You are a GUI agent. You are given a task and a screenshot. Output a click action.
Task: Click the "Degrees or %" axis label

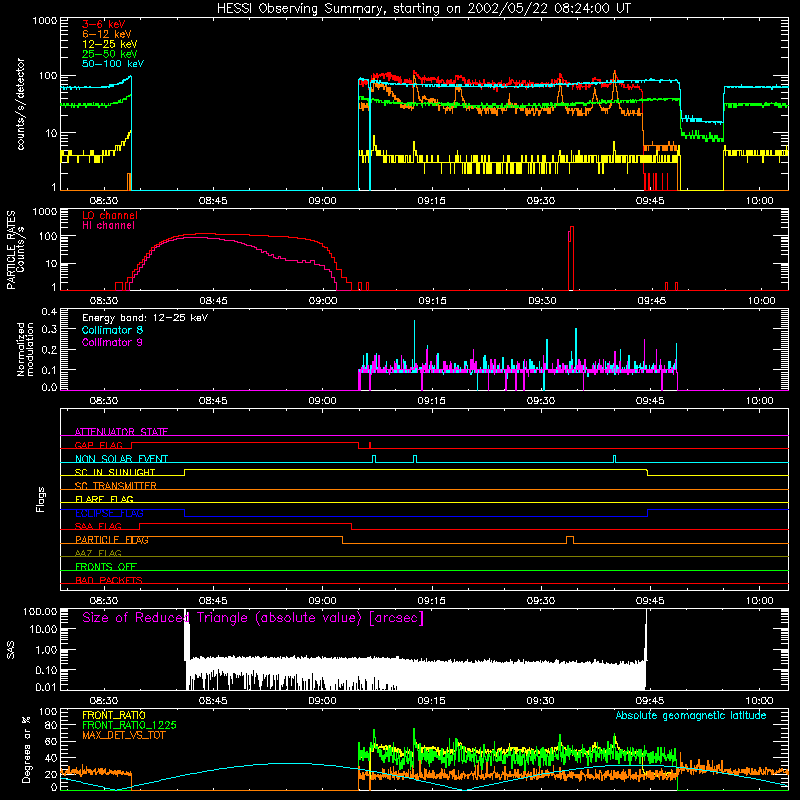[x=26, y=749]
